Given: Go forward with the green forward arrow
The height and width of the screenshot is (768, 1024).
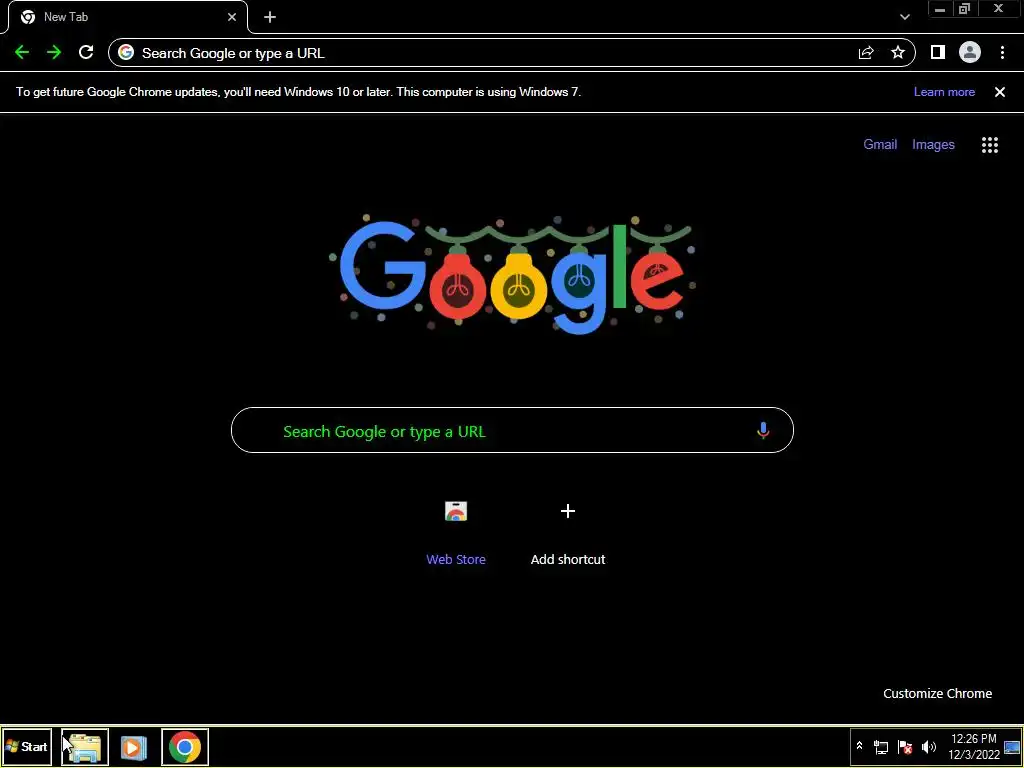Looking at the screenshot, I should click(54, 53).
